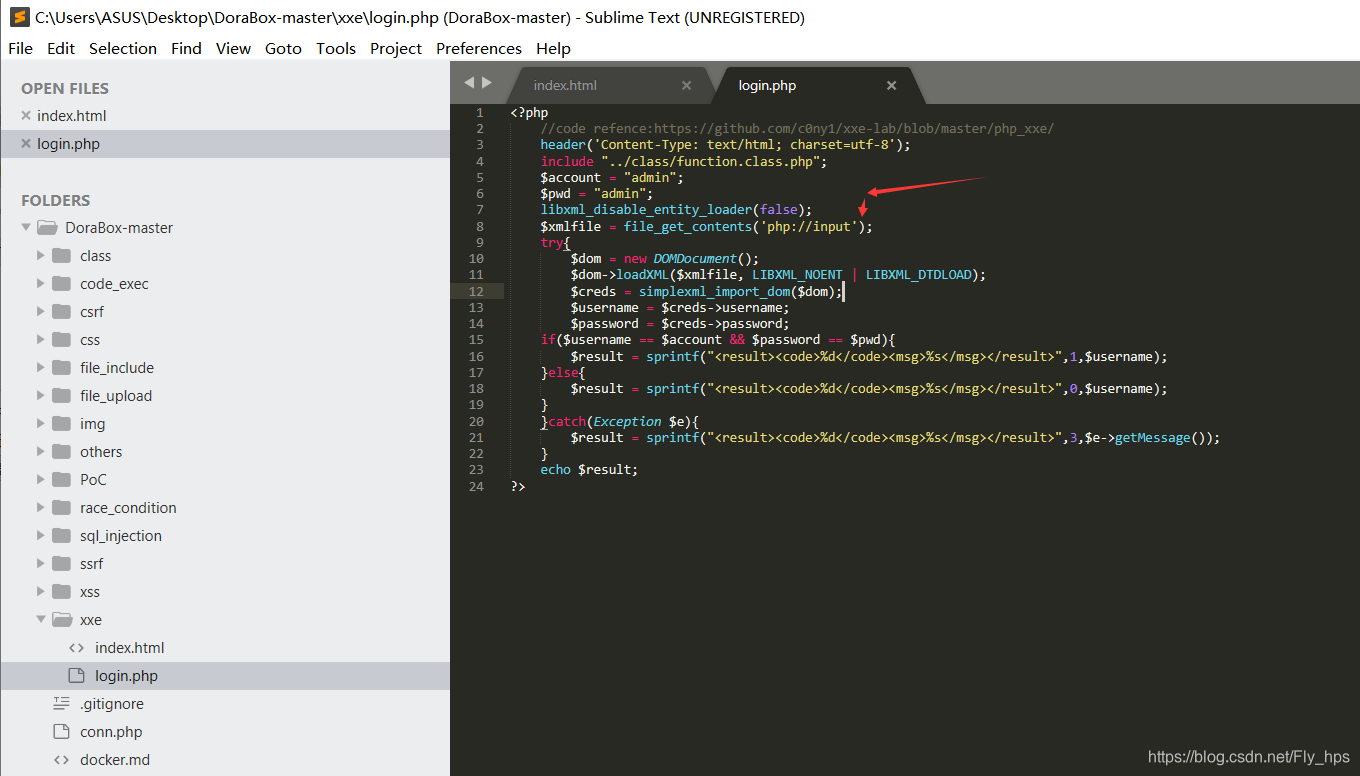Click line number 24 in gutter
Viewport: 1360px width, 776px height.
point(477,486)
